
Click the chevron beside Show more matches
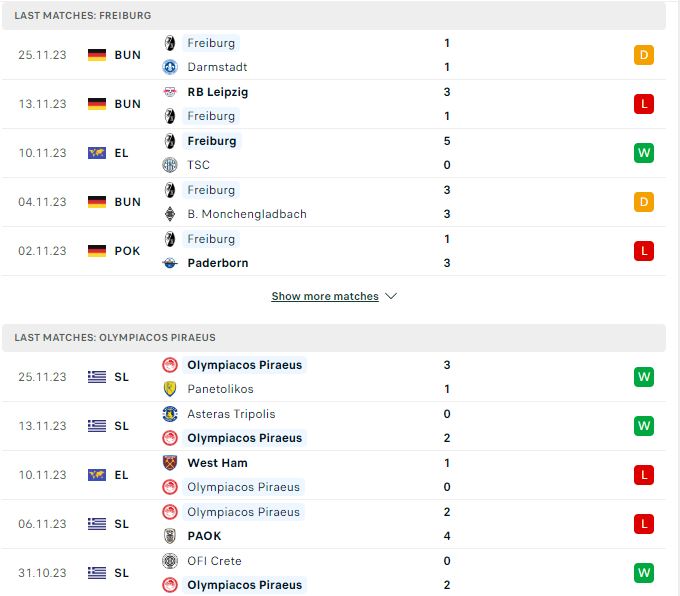[x=391, y=296]
